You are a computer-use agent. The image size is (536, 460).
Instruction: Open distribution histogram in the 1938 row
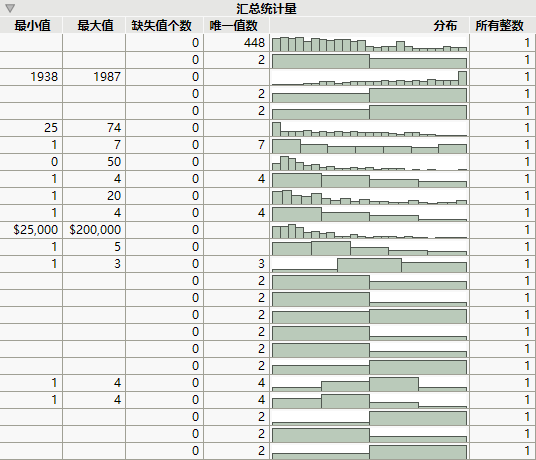click(370, 77)
